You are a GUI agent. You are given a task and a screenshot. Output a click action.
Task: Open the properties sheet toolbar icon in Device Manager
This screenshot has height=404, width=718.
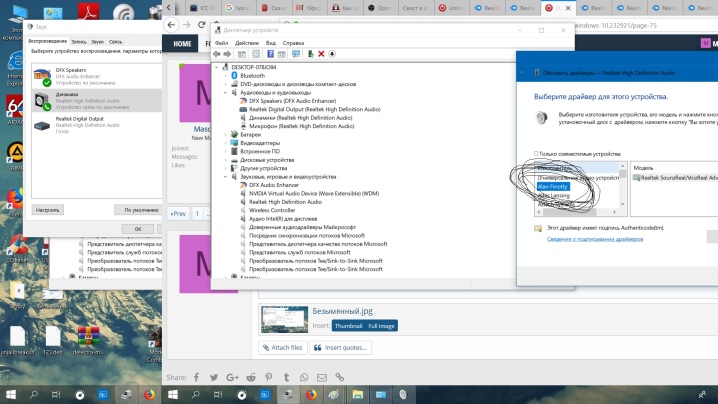click(256, 54)
